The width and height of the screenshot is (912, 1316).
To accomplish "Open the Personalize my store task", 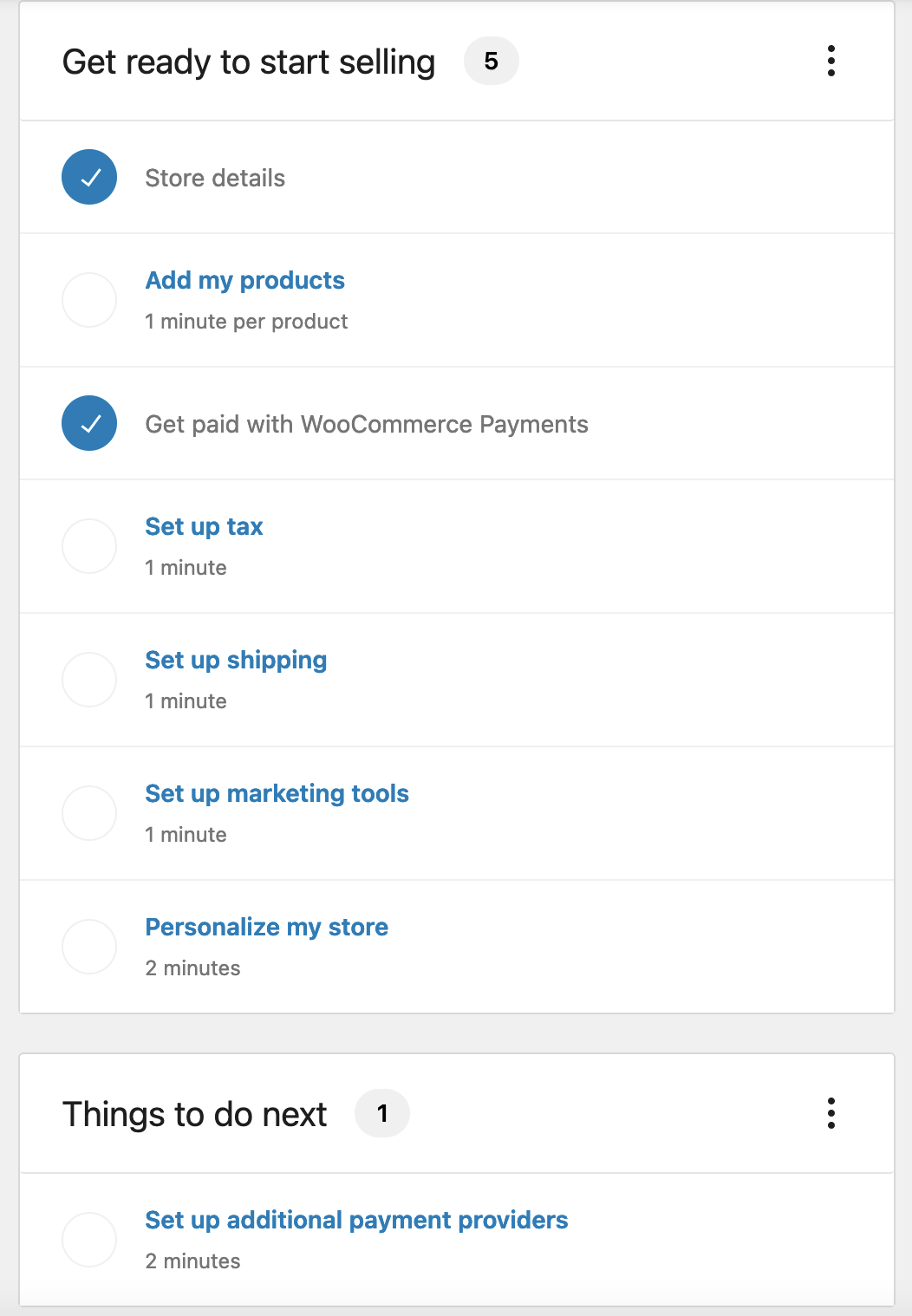I will coord(267,928).
